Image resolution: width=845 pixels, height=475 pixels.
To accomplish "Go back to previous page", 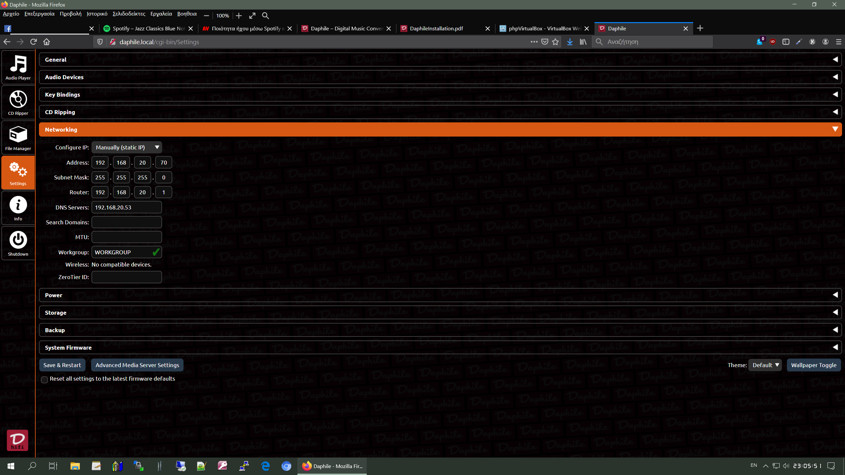I will coord(7,42).
